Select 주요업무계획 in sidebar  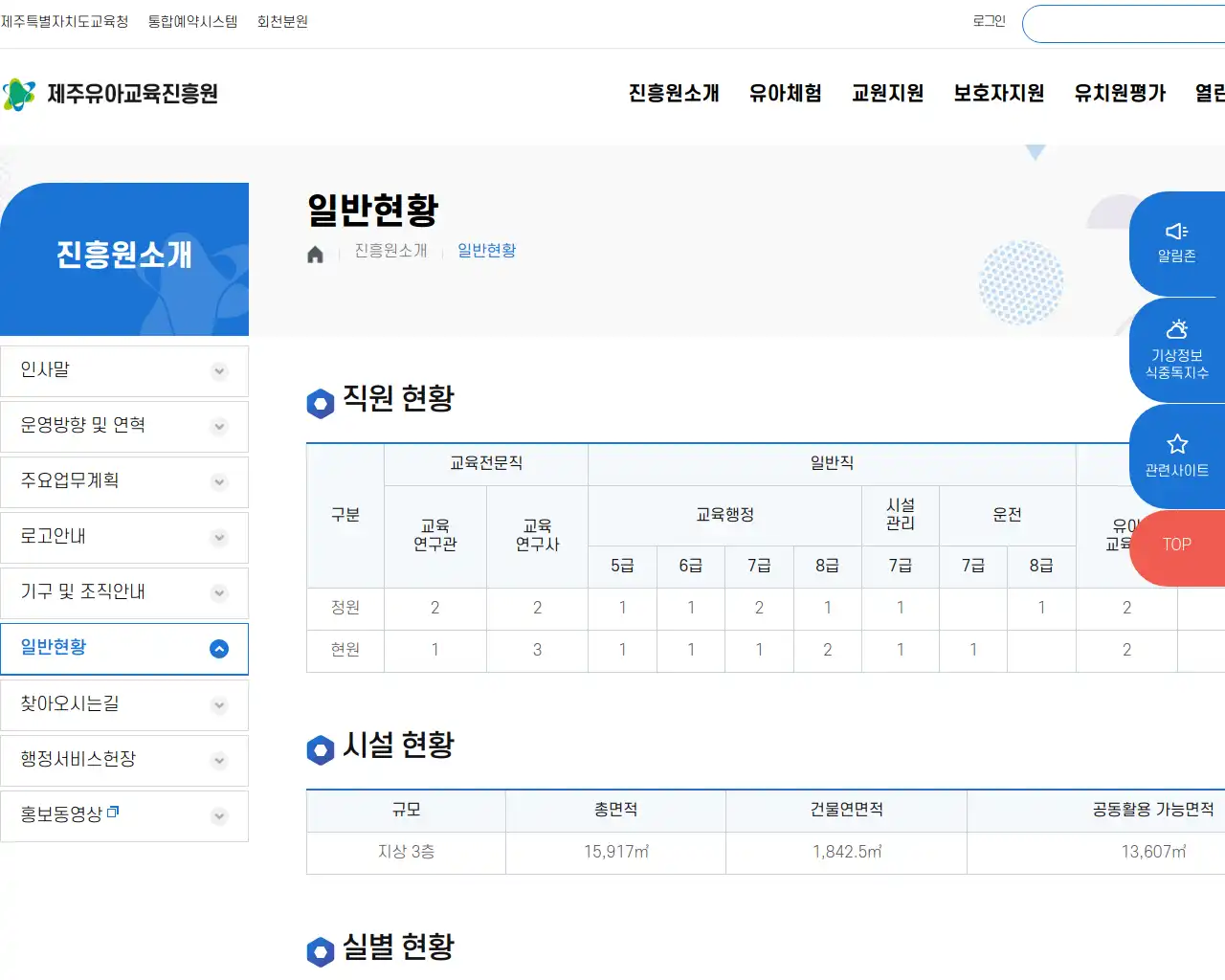[124, 482]
